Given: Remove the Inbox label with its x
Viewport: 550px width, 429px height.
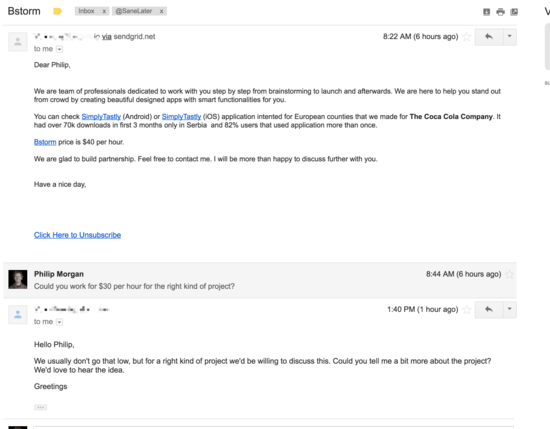Looking at the screenshot, I should 104,11.
